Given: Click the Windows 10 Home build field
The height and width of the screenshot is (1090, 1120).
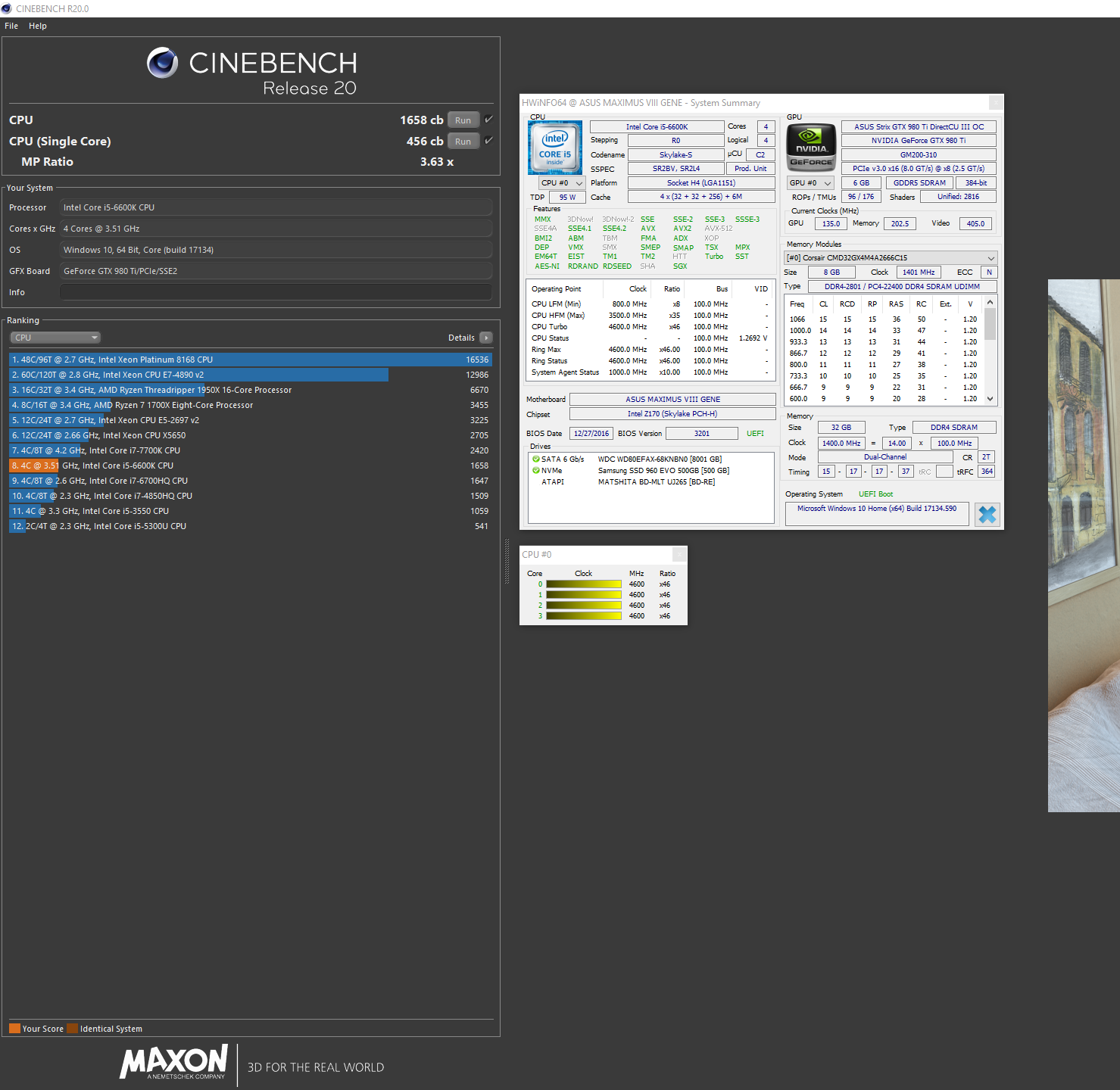Looking at the screenshot, I should point(877,514).
